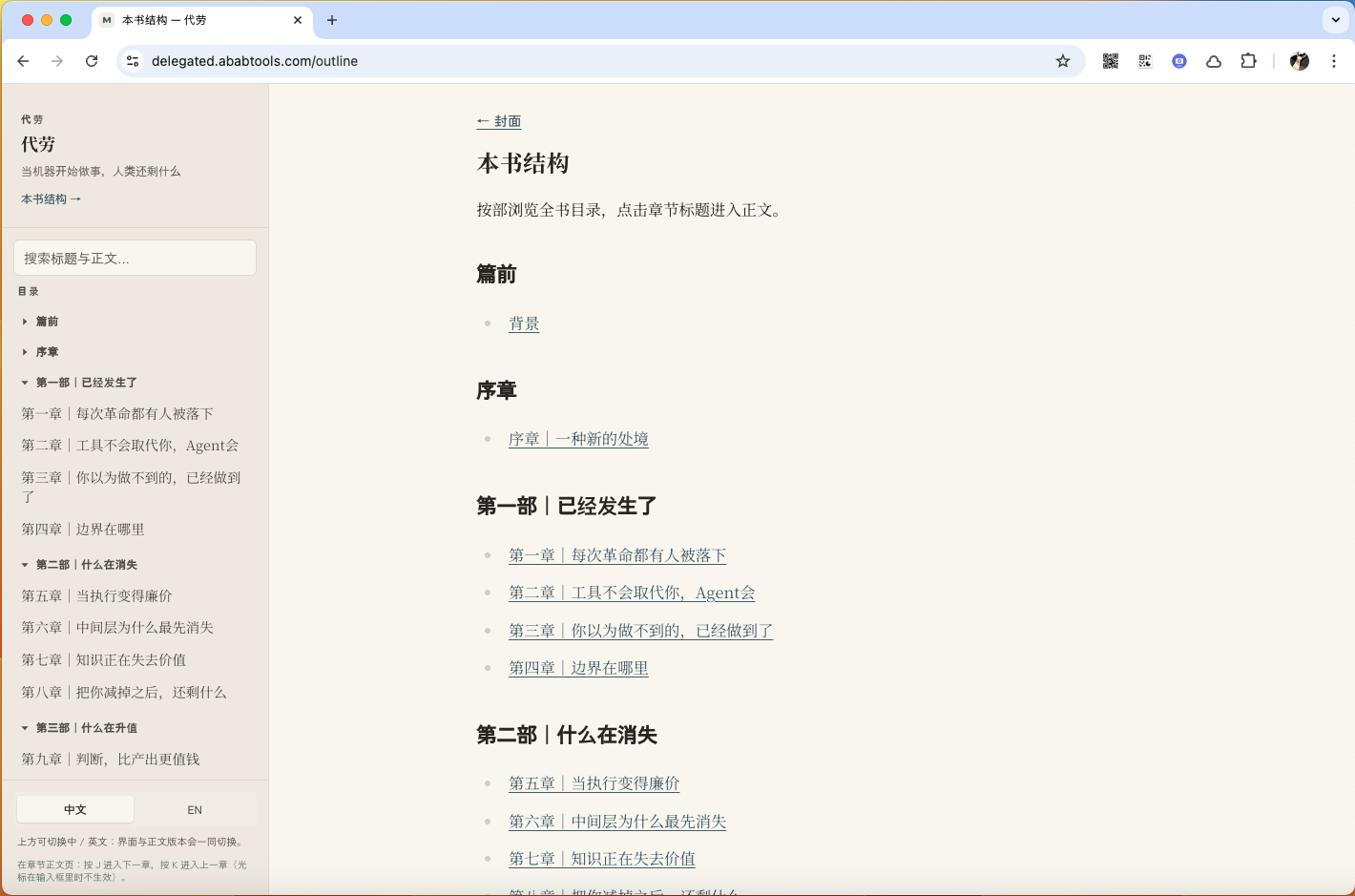
Task: Open main content link 第二章｜工具不会取代你，Agent会
Action: pyautogui.click(x=632, y=593)
